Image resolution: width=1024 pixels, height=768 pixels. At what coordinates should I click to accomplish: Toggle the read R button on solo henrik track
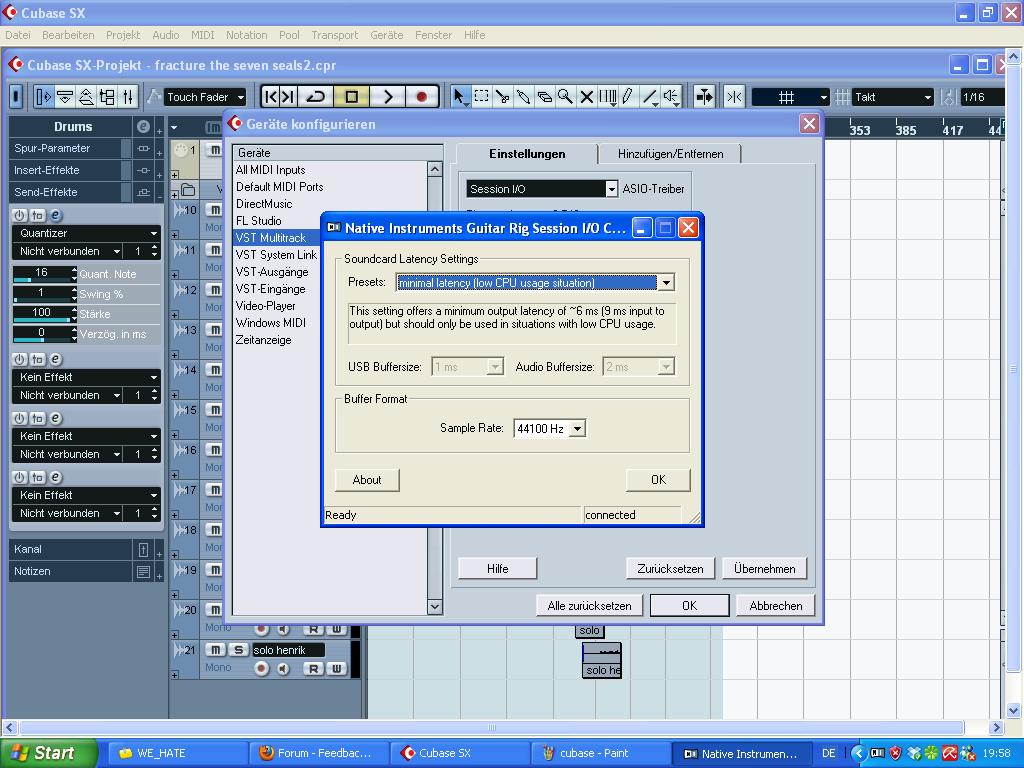tap(313, 669)
